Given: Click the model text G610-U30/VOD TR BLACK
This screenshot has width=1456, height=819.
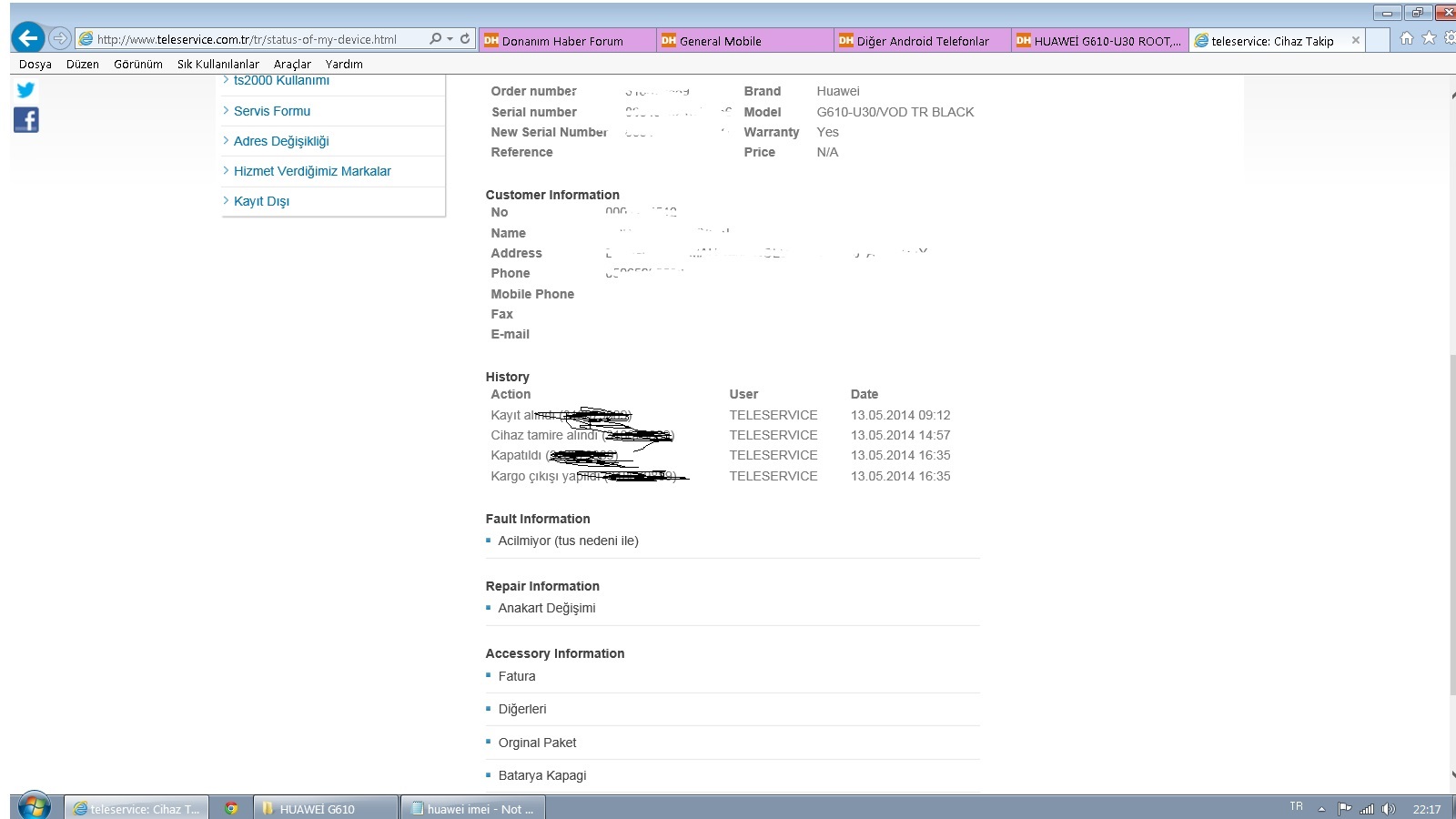Looking at the screenshot, I should click(x=895, y=112).
